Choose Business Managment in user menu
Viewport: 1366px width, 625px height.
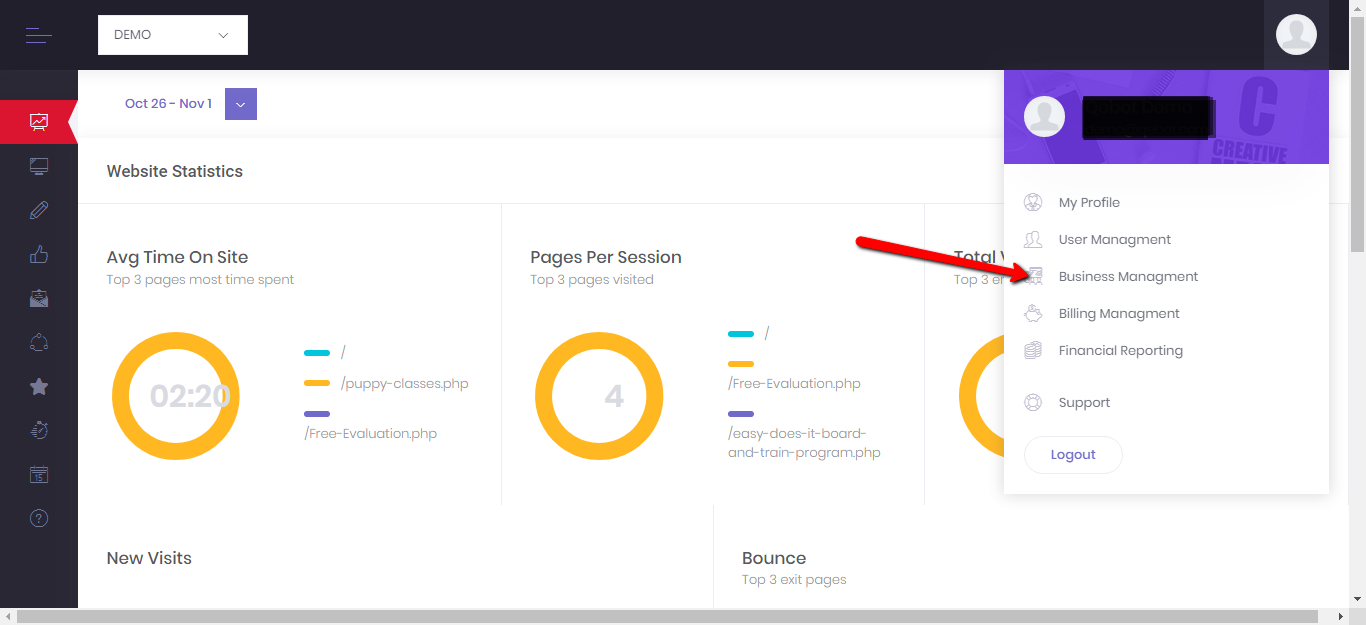coord(1128,277)
